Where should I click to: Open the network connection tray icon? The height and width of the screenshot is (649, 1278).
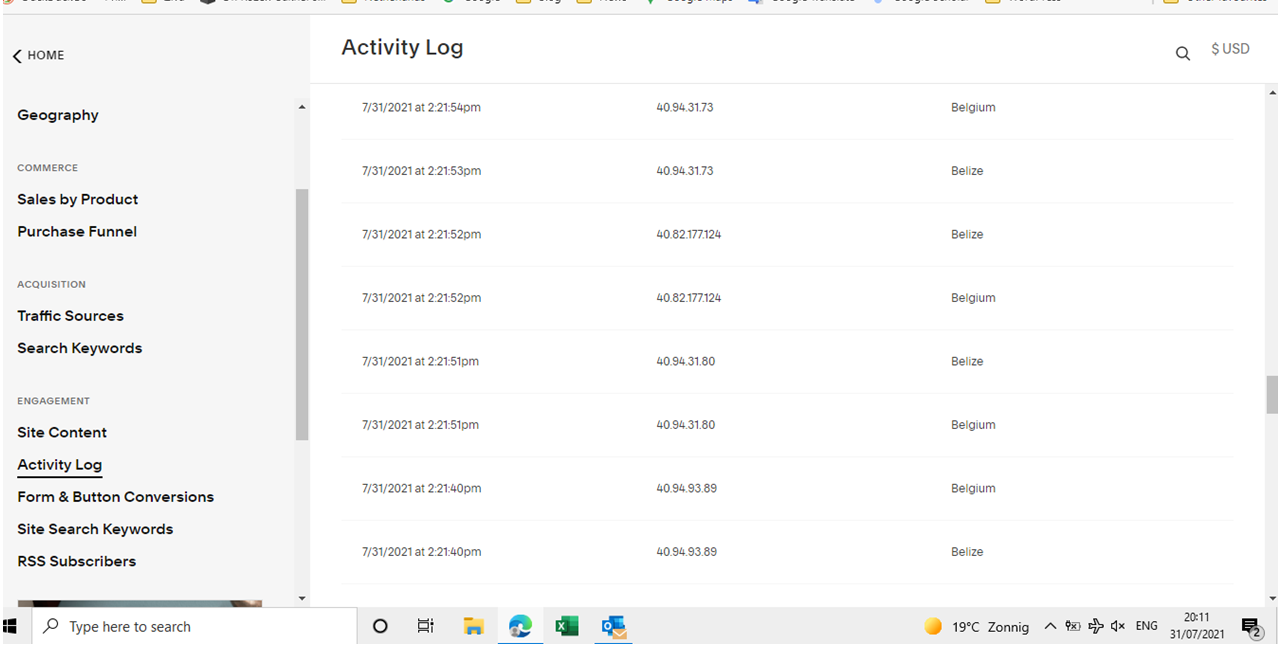[1096, 626]
